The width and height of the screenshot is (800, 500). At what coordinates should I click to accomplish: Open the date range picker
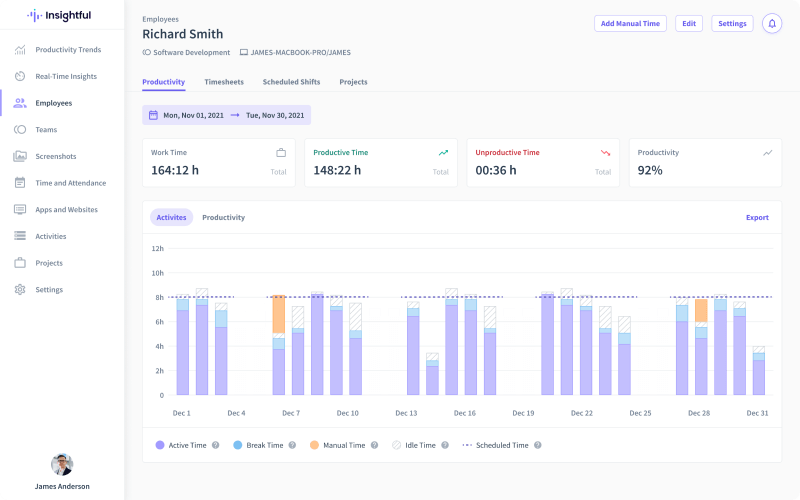226,115
